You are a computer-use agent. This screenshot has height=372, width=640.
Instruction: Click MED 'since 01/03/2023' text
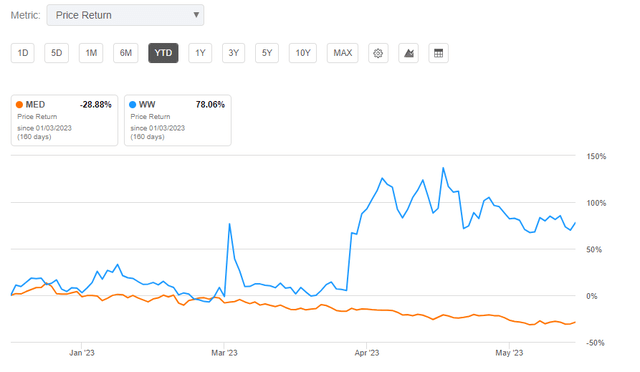click(44, 128)
